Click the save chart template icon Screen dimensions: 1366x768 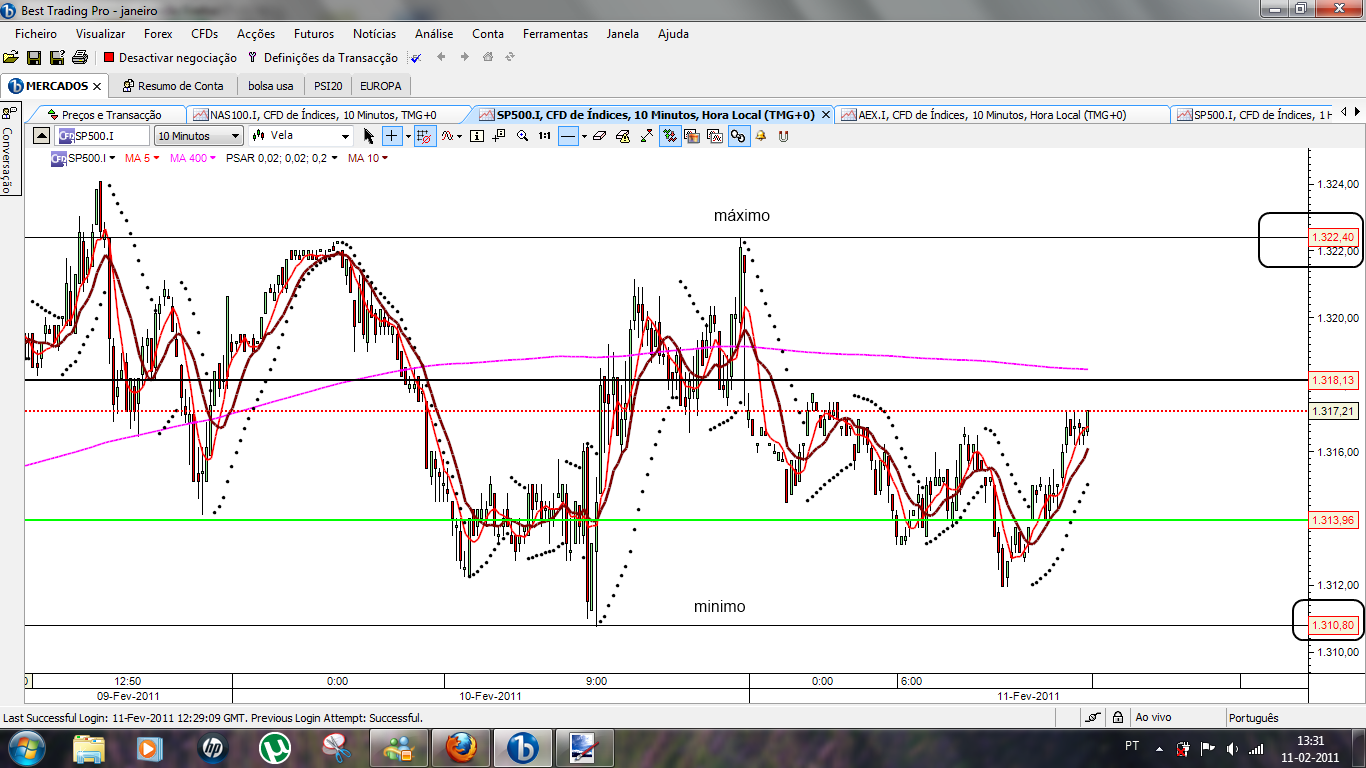[692, 135]
